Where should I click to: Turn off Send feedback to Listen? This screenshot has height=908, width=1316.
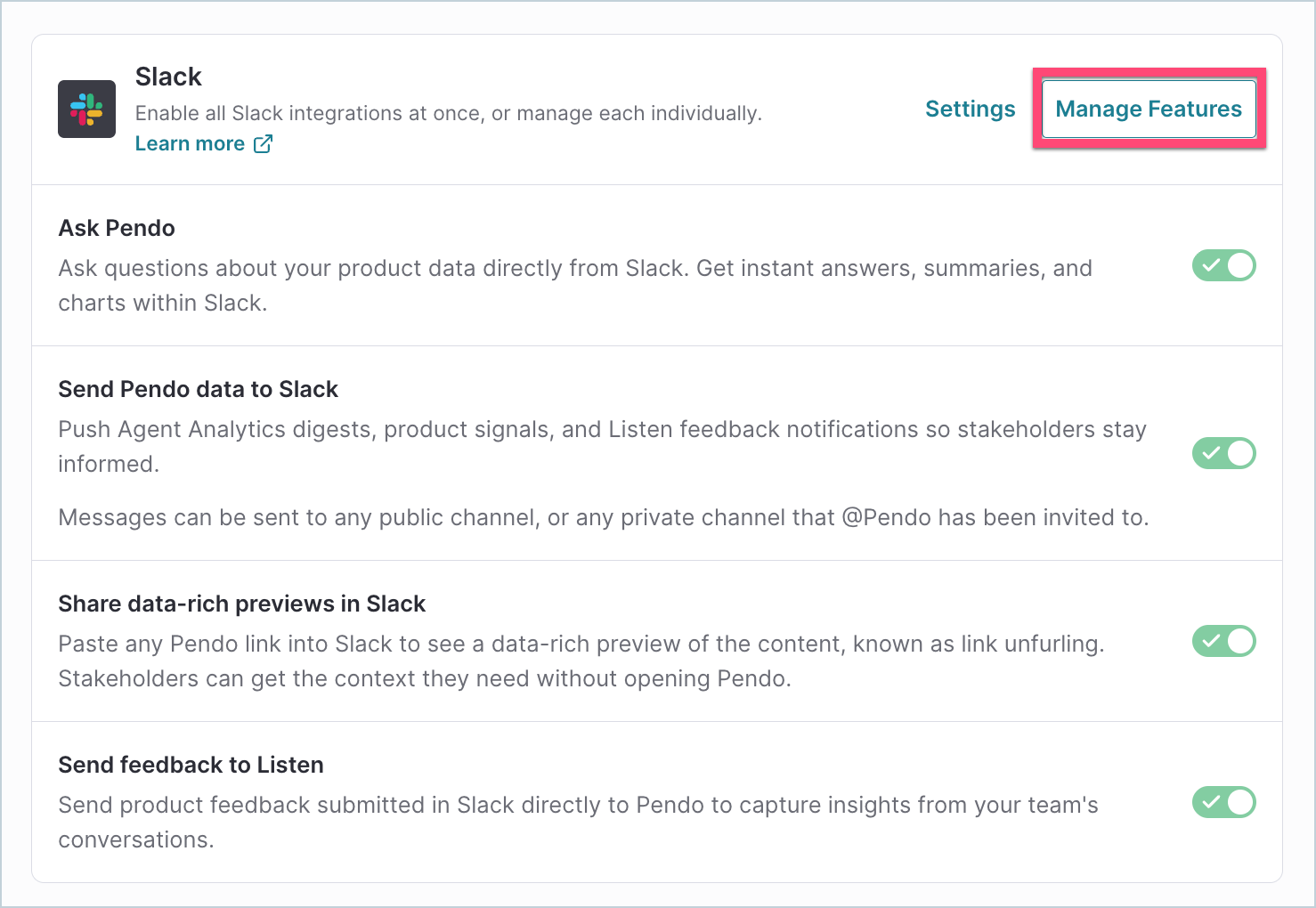click(1224, 802)
